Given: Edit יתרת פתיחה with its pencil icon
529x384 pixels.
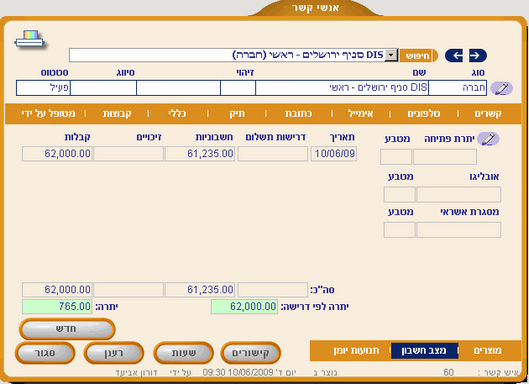Looking at the screenshot, I should (488, 139).
